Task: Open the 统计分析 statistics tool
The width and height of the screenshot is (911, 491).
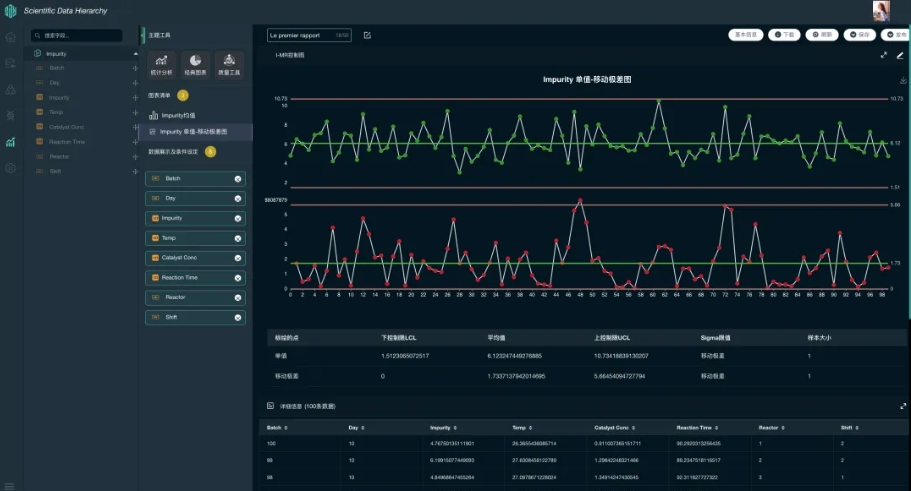Action: pyautogui.click(x=163, y=65)
